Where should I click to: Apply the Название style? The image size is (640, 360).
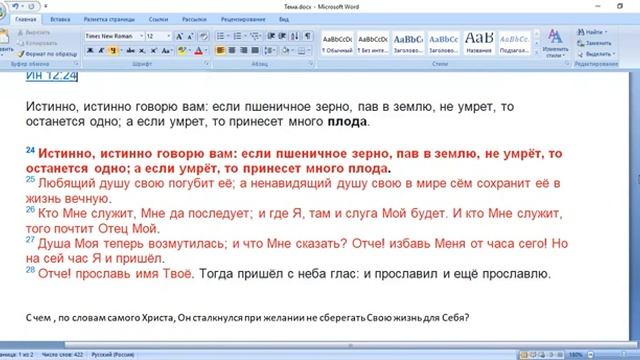coord(479,43)
